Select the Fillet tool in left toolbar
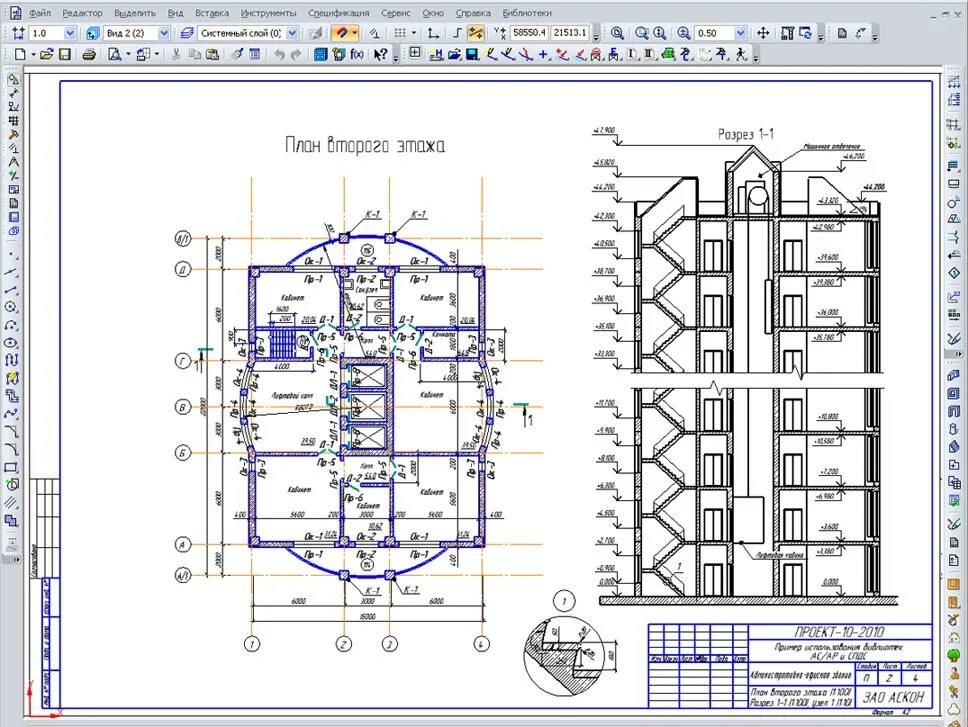The width and height of the screenshot is (968, 727). pos(12,449)
